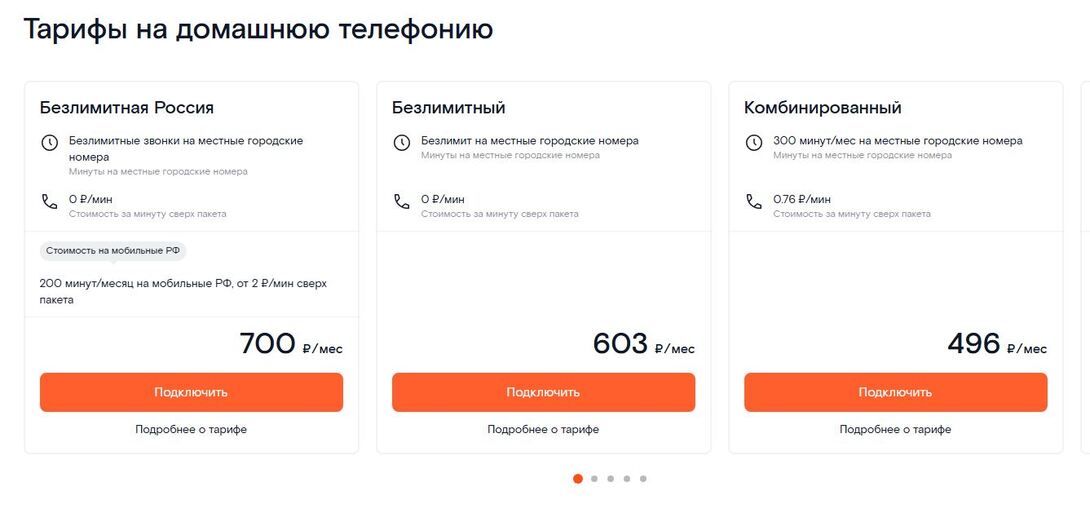The width and height of the screenshot is (1090, 522).
Task: Open Подробнее о тарифе for Безлимитная Россия
Action: point(191,429)
